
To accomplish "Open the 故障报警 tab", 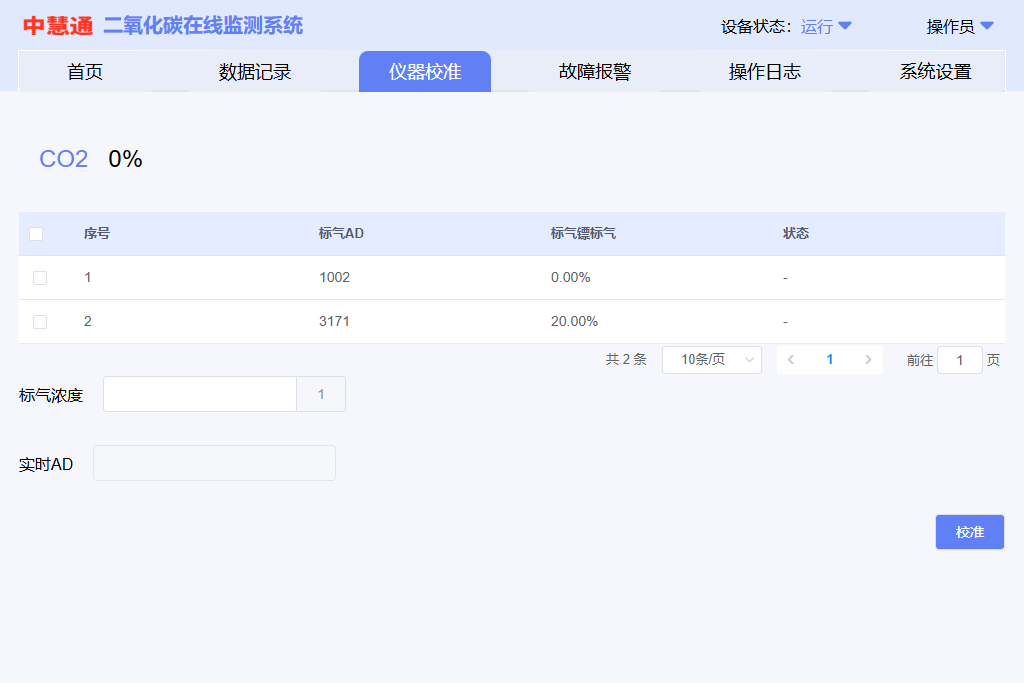I will point(595,71).
